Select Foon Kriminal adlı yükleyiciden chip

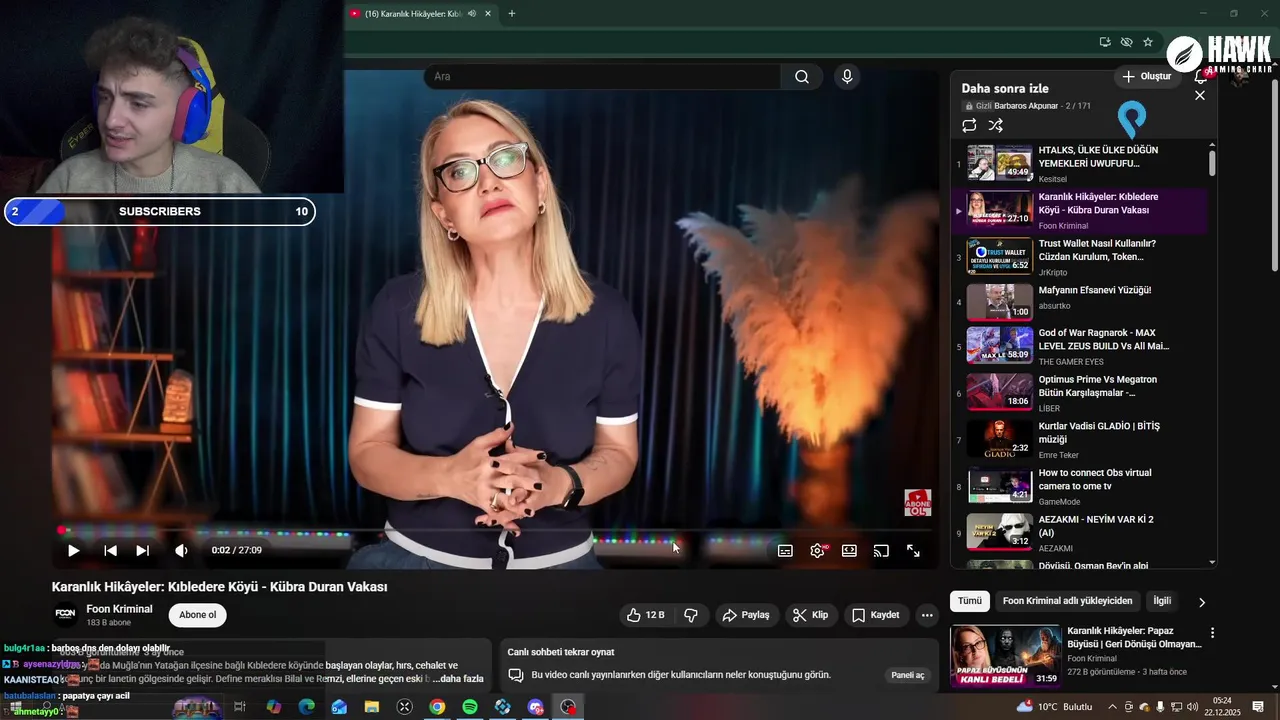[1067, 601]
